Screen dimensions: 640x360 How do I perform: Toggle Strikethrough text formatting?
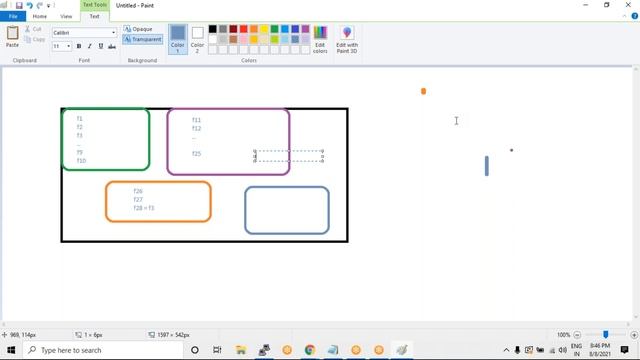point(112,47)
